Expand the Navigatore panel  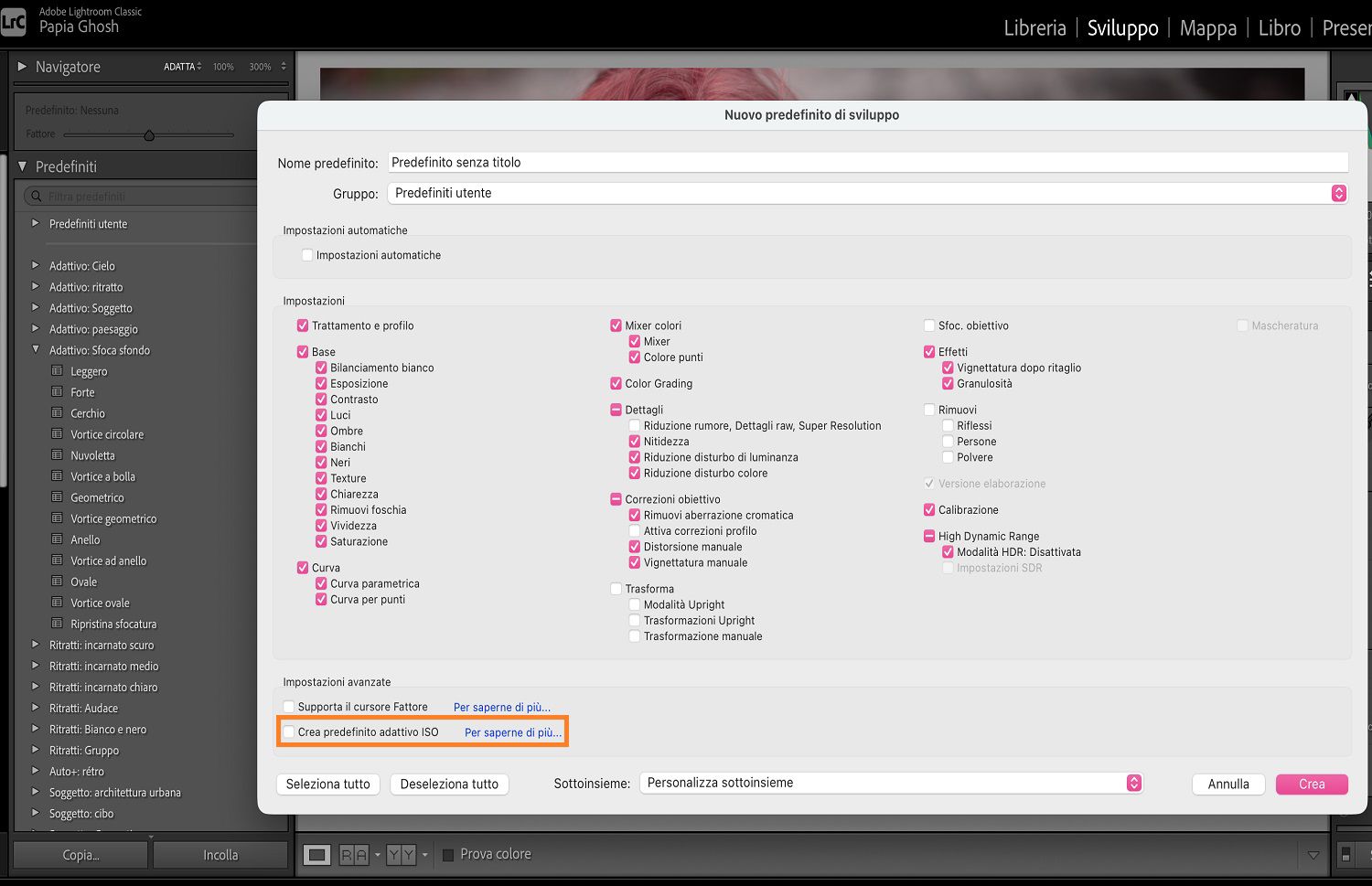click(23, 67)
